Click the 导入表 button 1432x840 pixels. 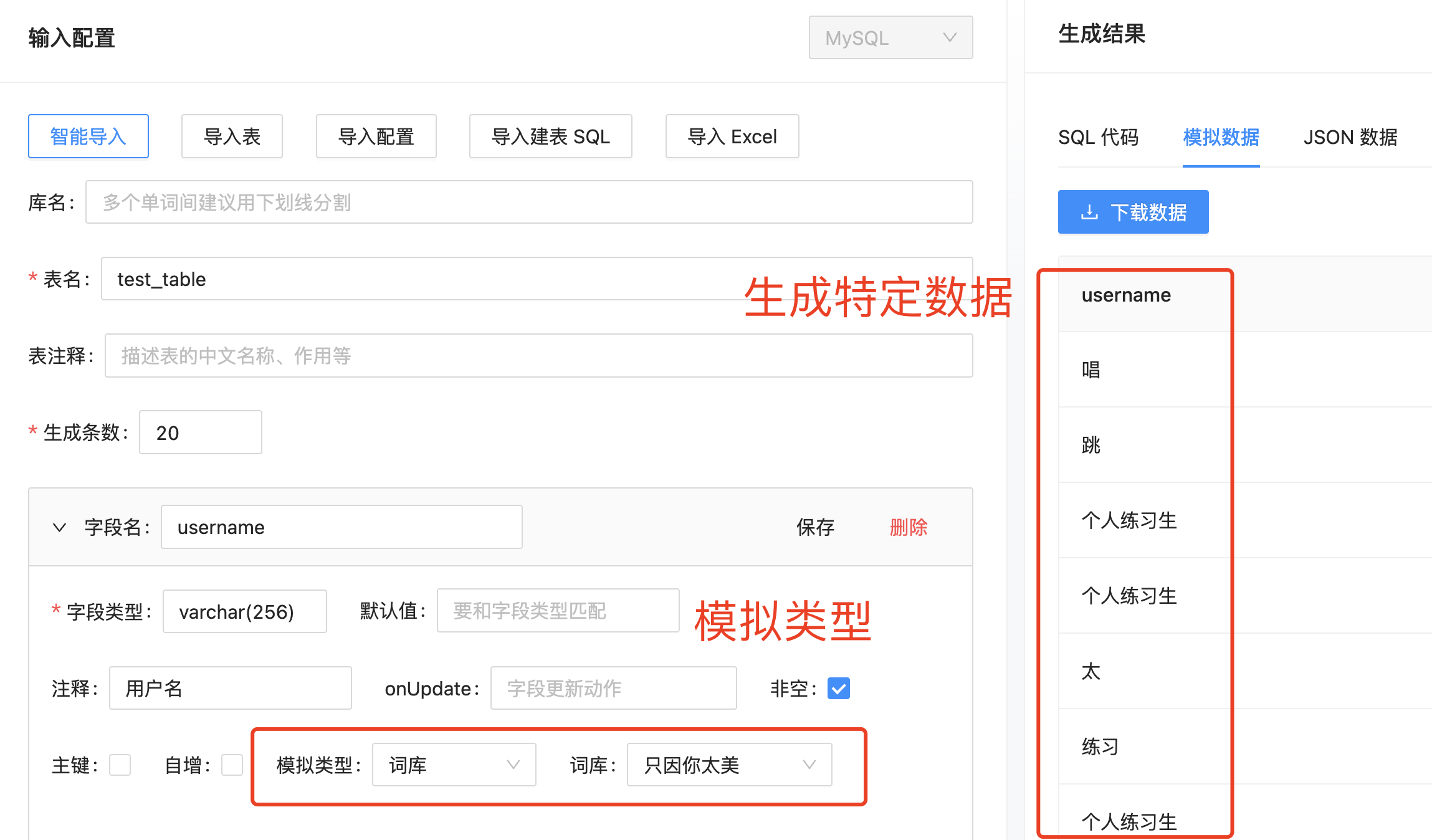click(x=232, y=136)
